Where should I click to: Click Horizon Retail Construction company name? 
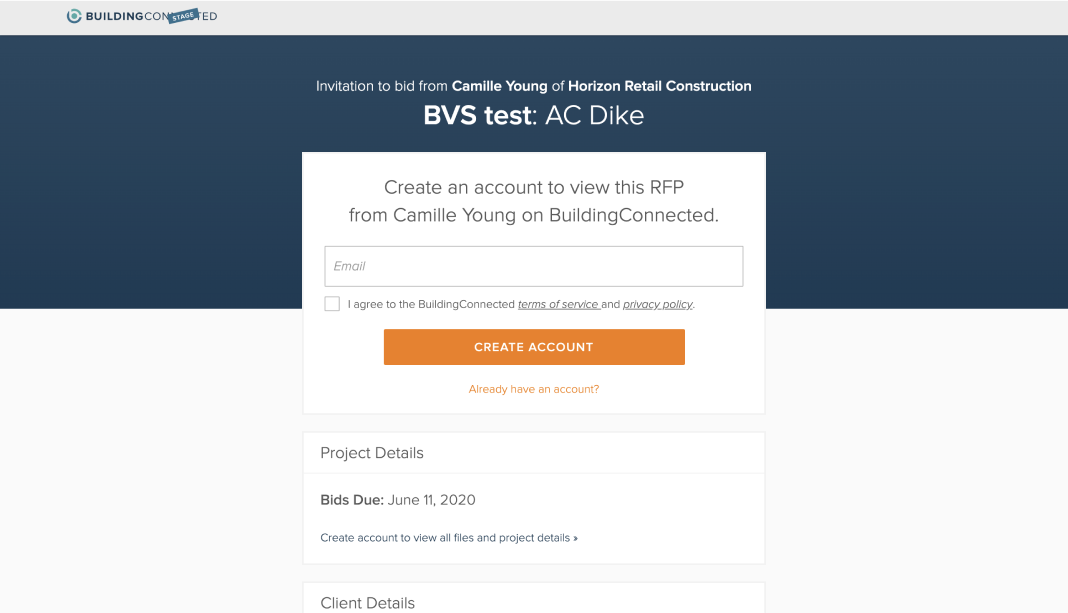pyautogui.click(x=659, y=86)
